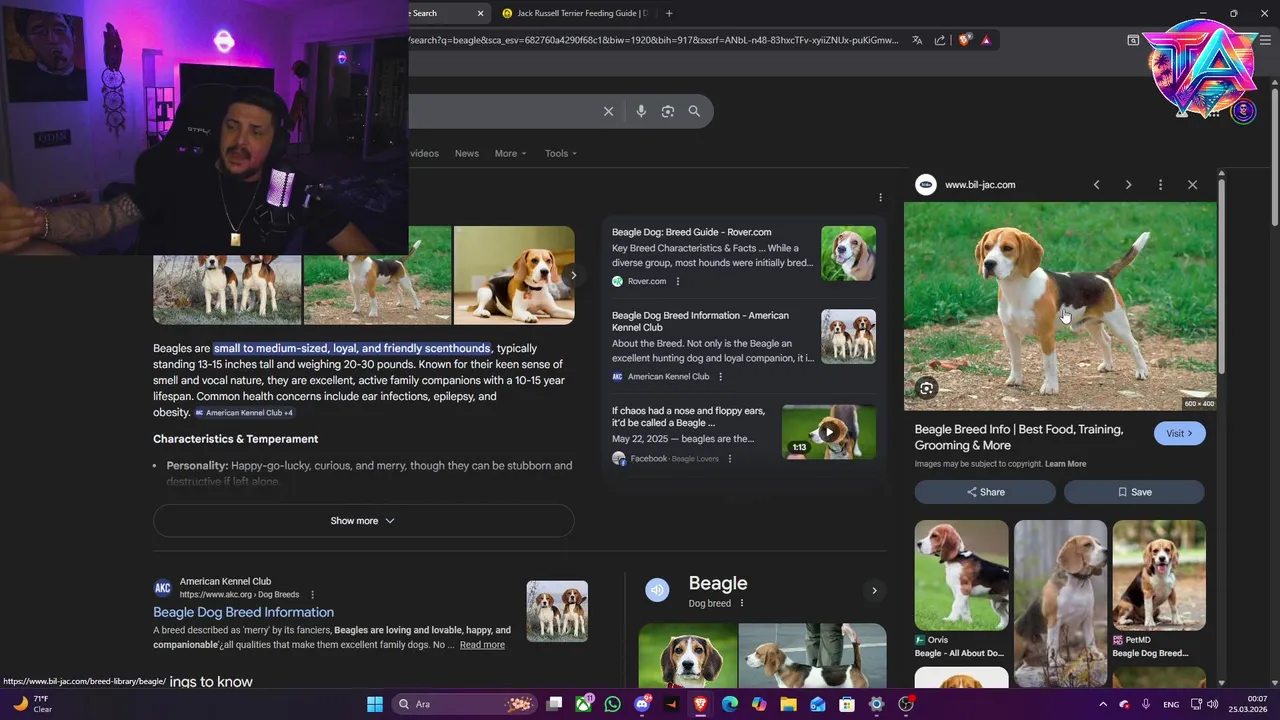Open Brave Shields lion icon
This screenshot has width=1280, height=720.
(x=964, y=40)
